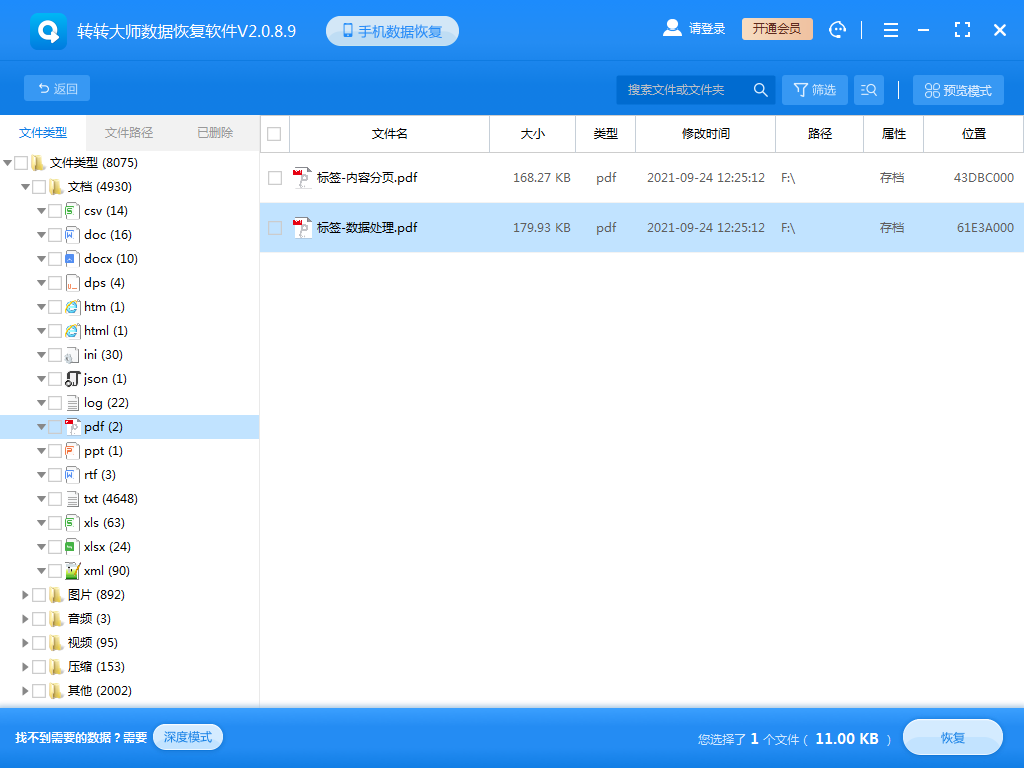The image size is (1024, 768).
Task: Check the select-all checkbox in header
Action: pyautogui.click(x=274, y=134)
